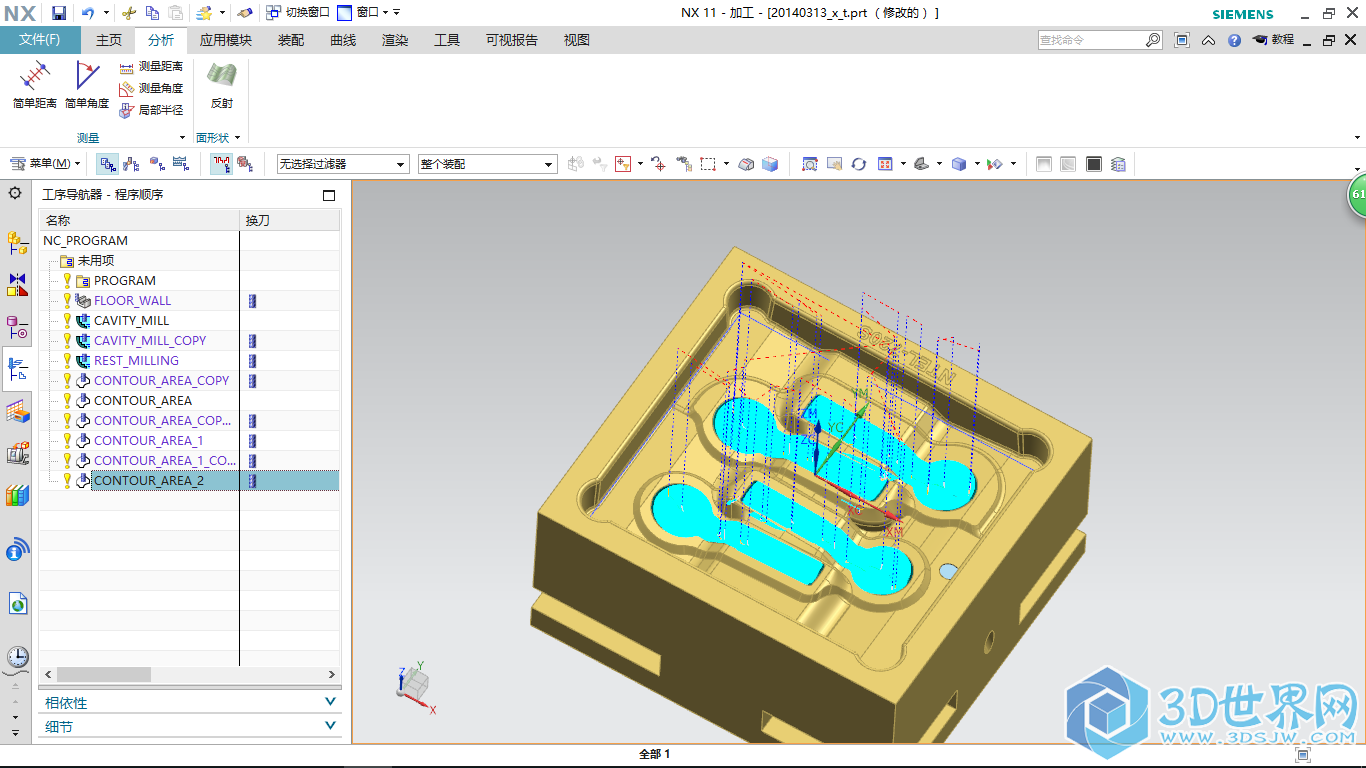Open the history clock sidebar icon
Image resolution: width=1366 pixels, height=768 pixels.
18,657
